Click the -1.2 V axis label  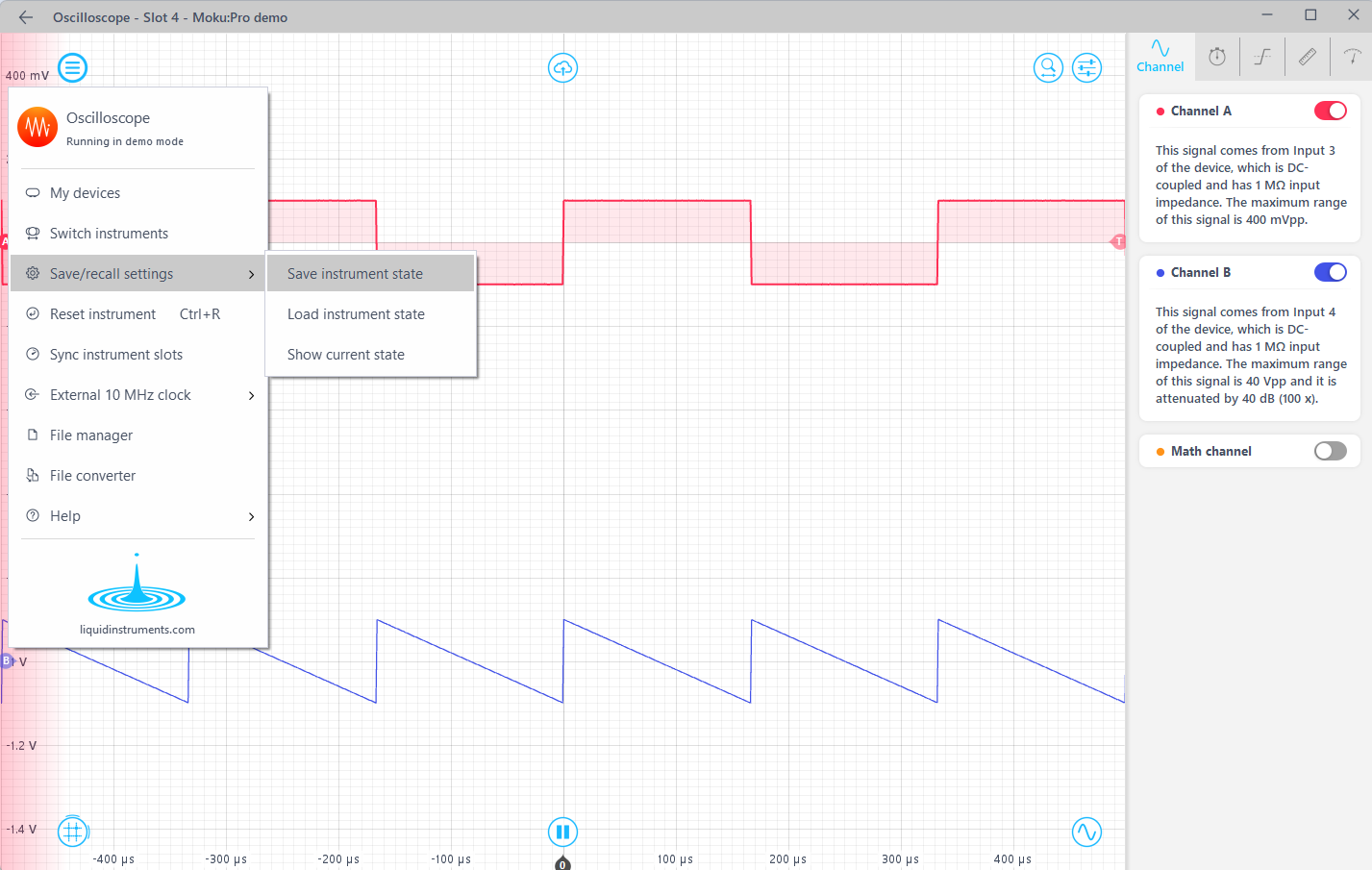point(21,745)
